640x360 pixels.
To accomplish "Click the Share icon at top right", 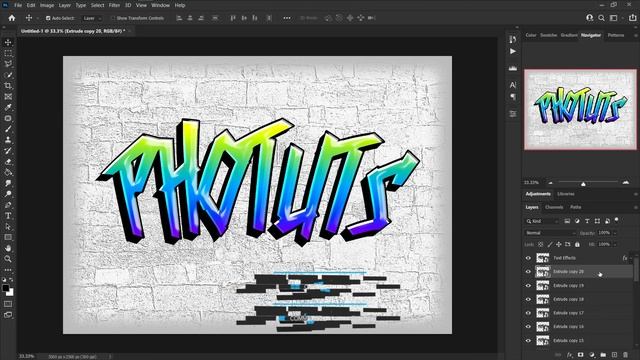I will pos(632,18).
